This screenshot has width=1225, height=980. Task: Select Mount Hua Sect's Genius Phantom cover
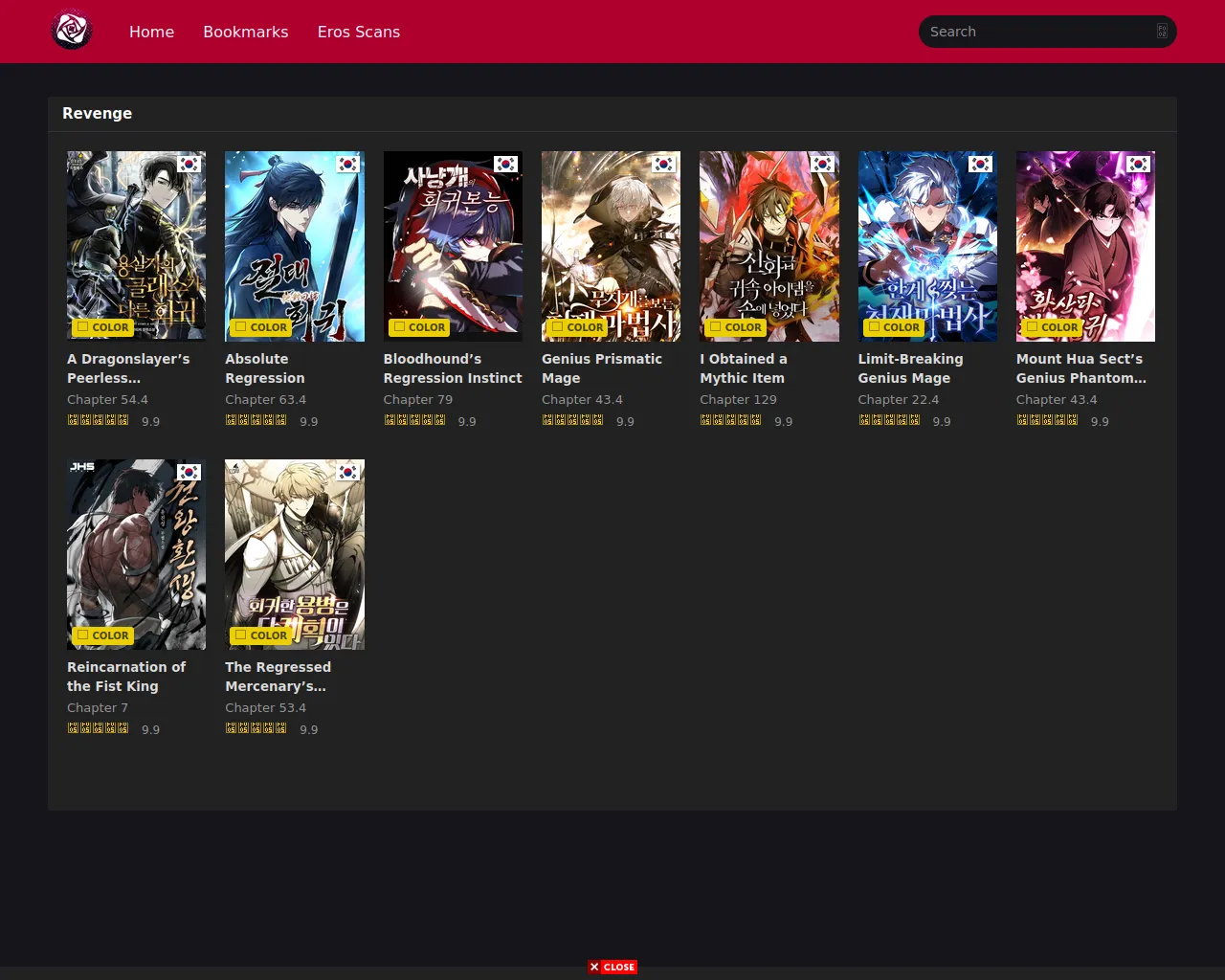tap(1085, 246)
